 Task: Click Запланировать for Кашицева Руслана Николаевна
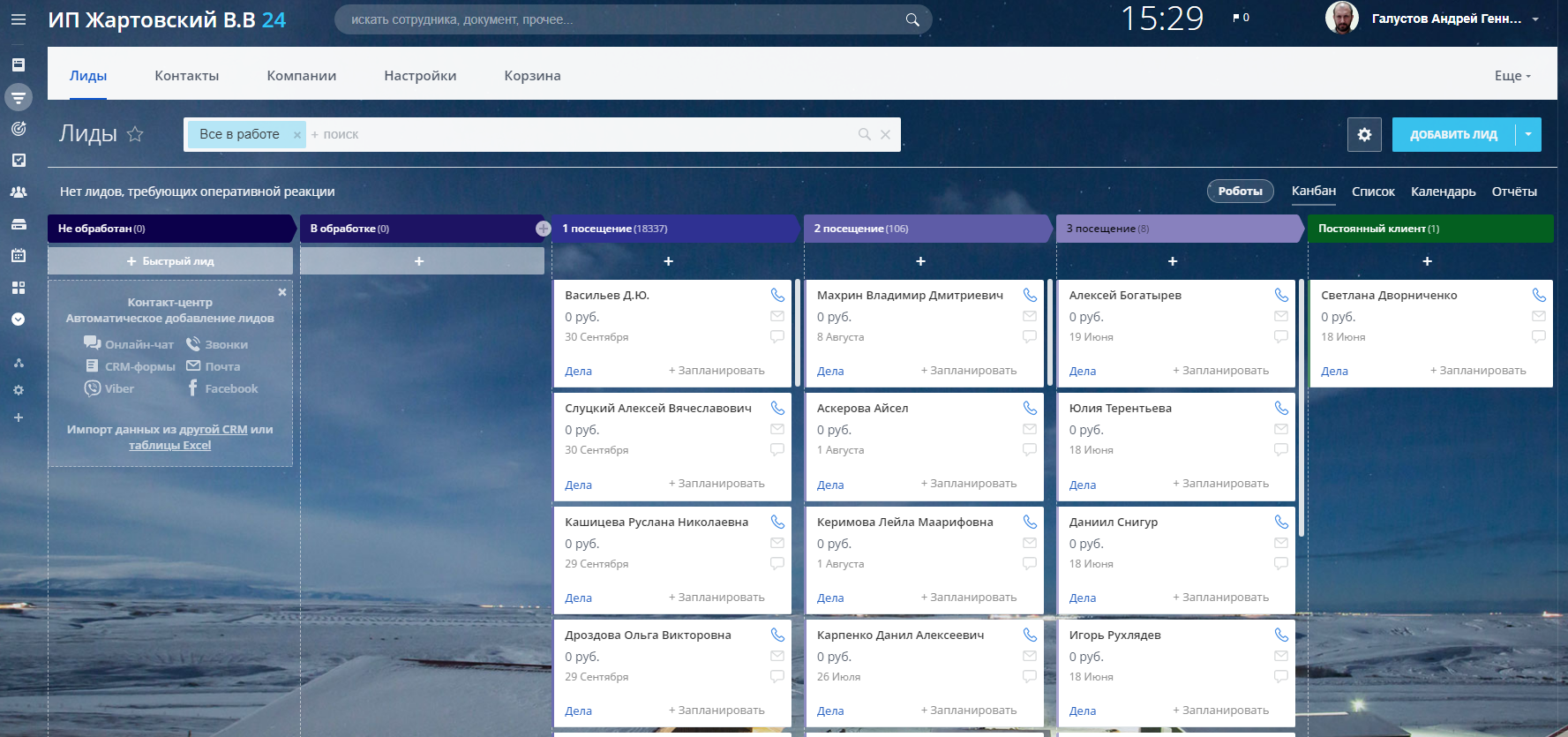pyautogui.click(x=716, y=598)
